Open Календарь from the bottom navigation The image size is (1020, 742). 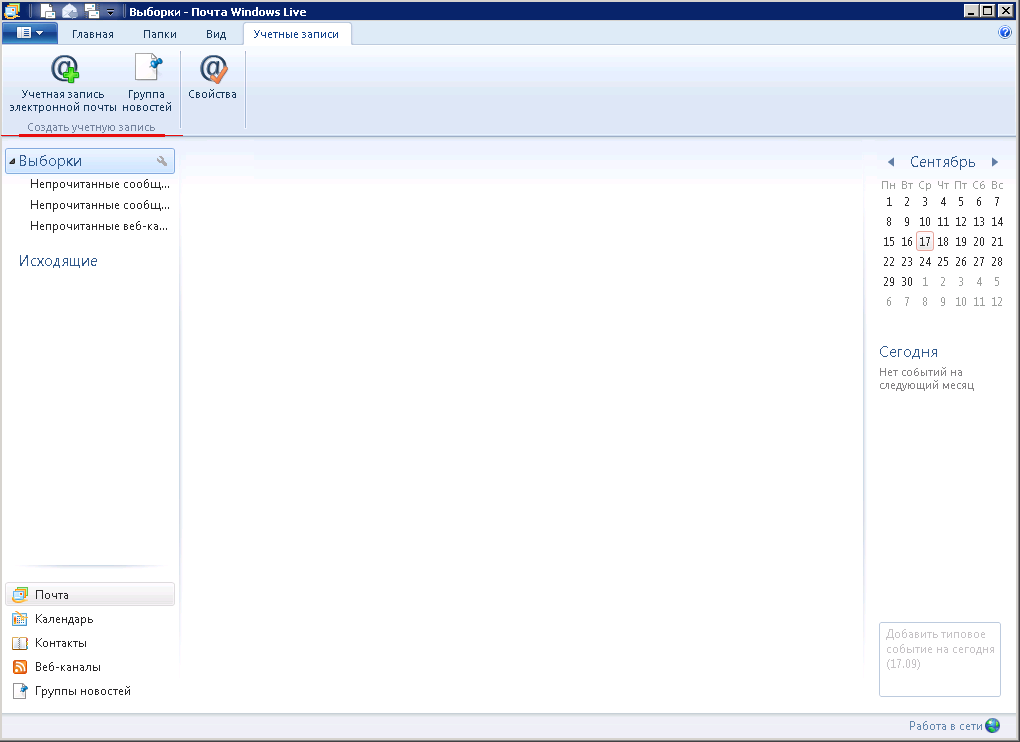pos(64,619)
